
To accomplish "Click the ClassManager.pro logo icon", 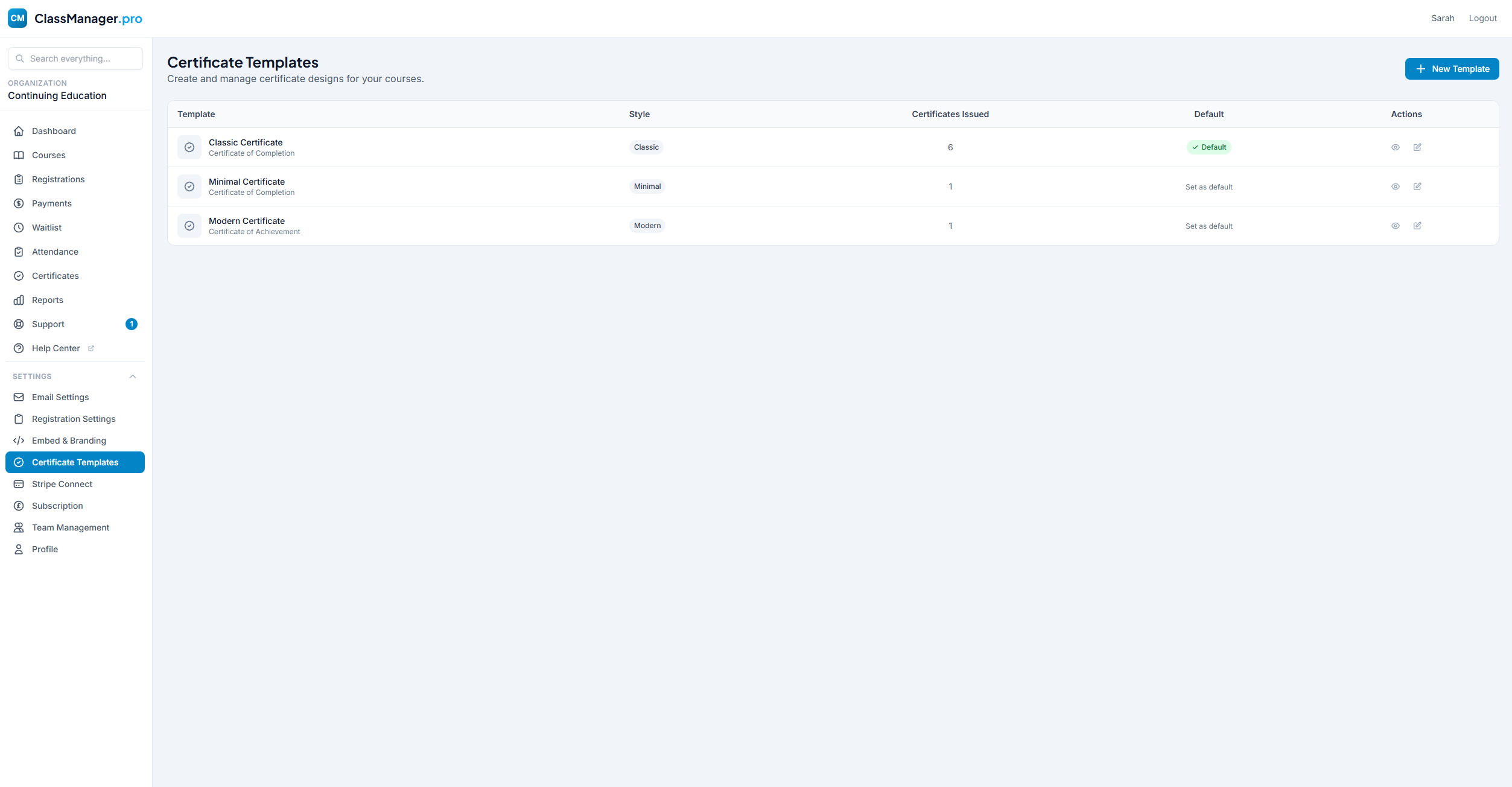I will click(17, 18).
